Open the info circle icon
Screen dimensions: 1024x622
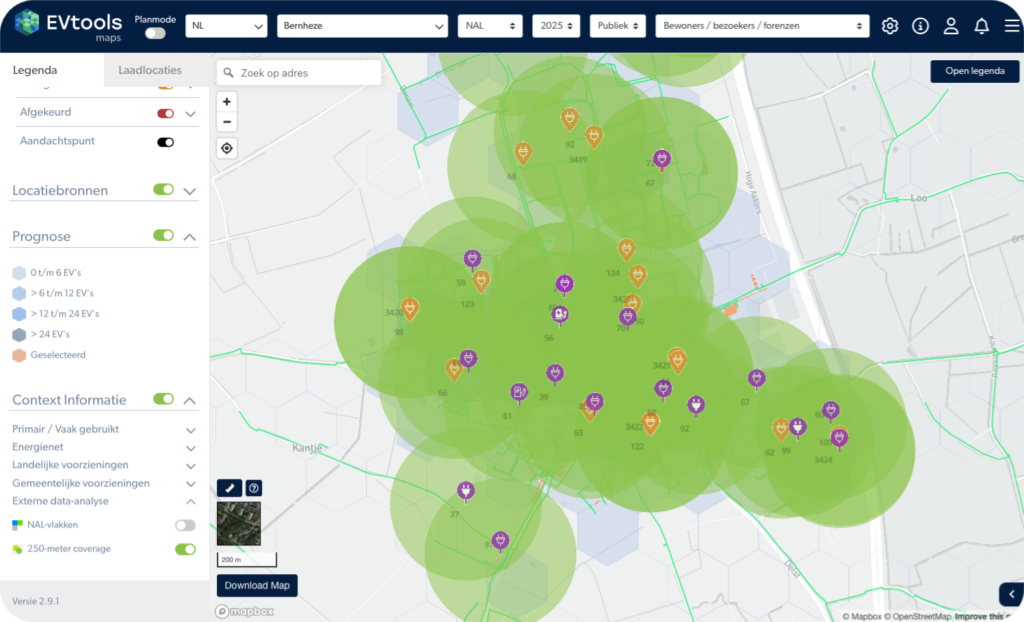(x=920, y=26)
